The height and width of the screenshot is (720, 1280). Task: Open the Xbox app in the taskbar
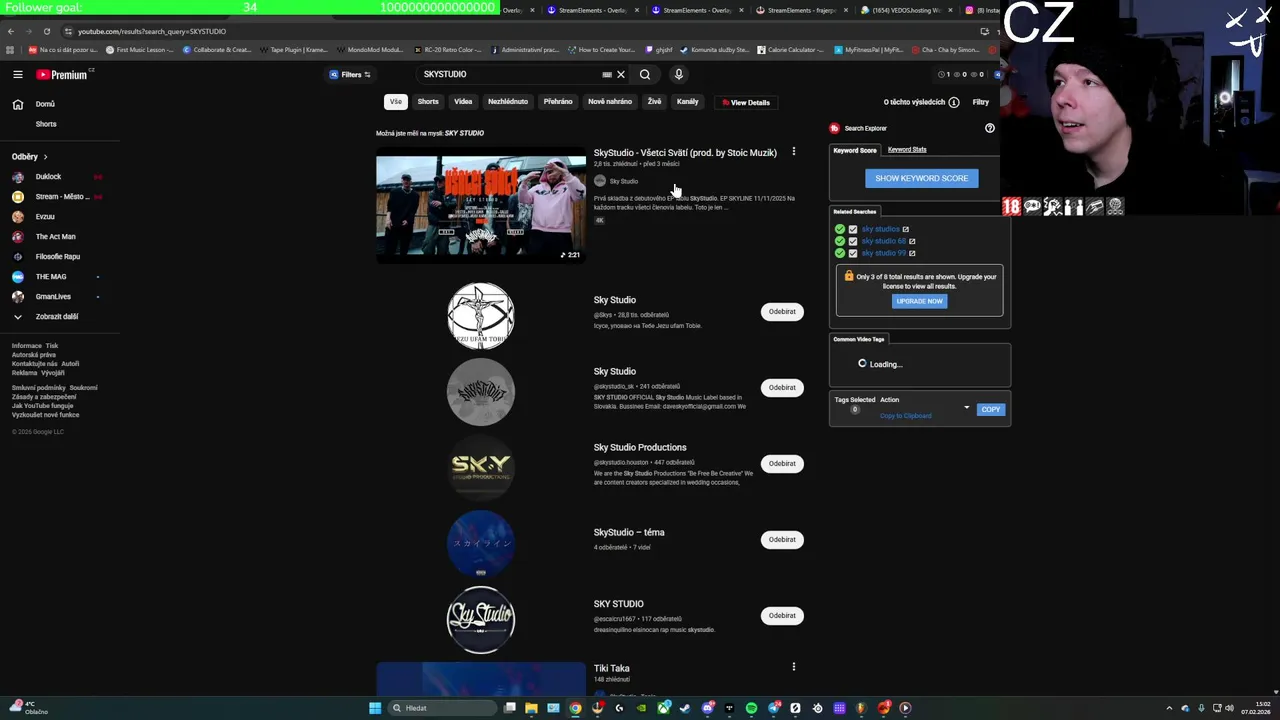pyautogui.click(x=664, y=708)
